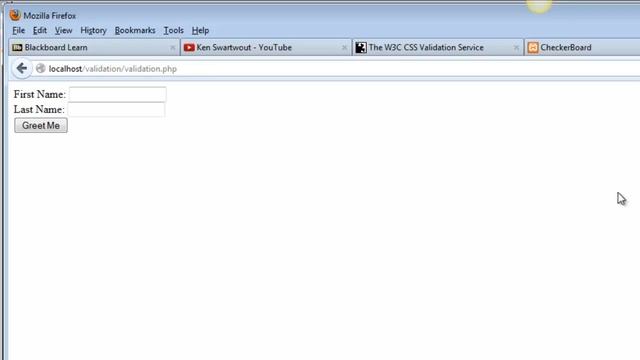
Task: Click the browser back arrow button
Action: 22,69
